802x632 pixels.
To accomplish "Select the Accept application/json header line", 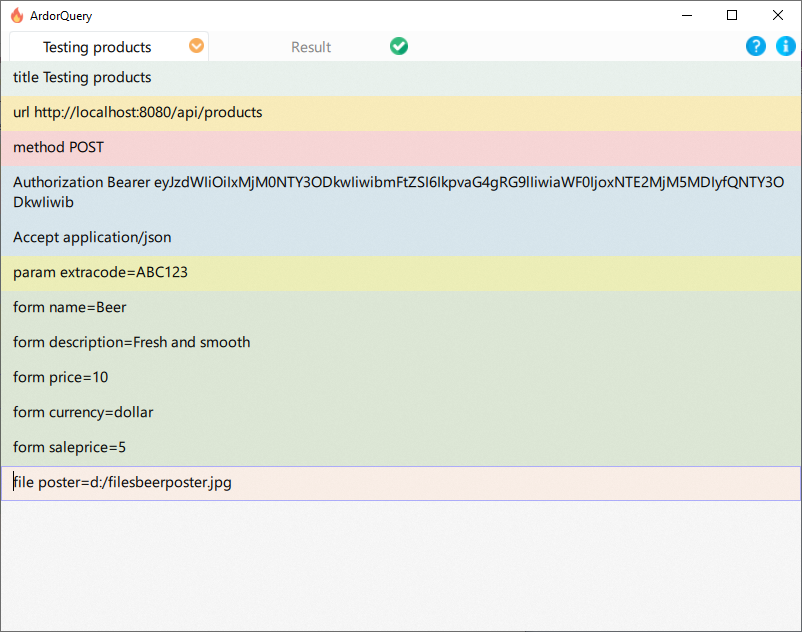I will point(401,238).
